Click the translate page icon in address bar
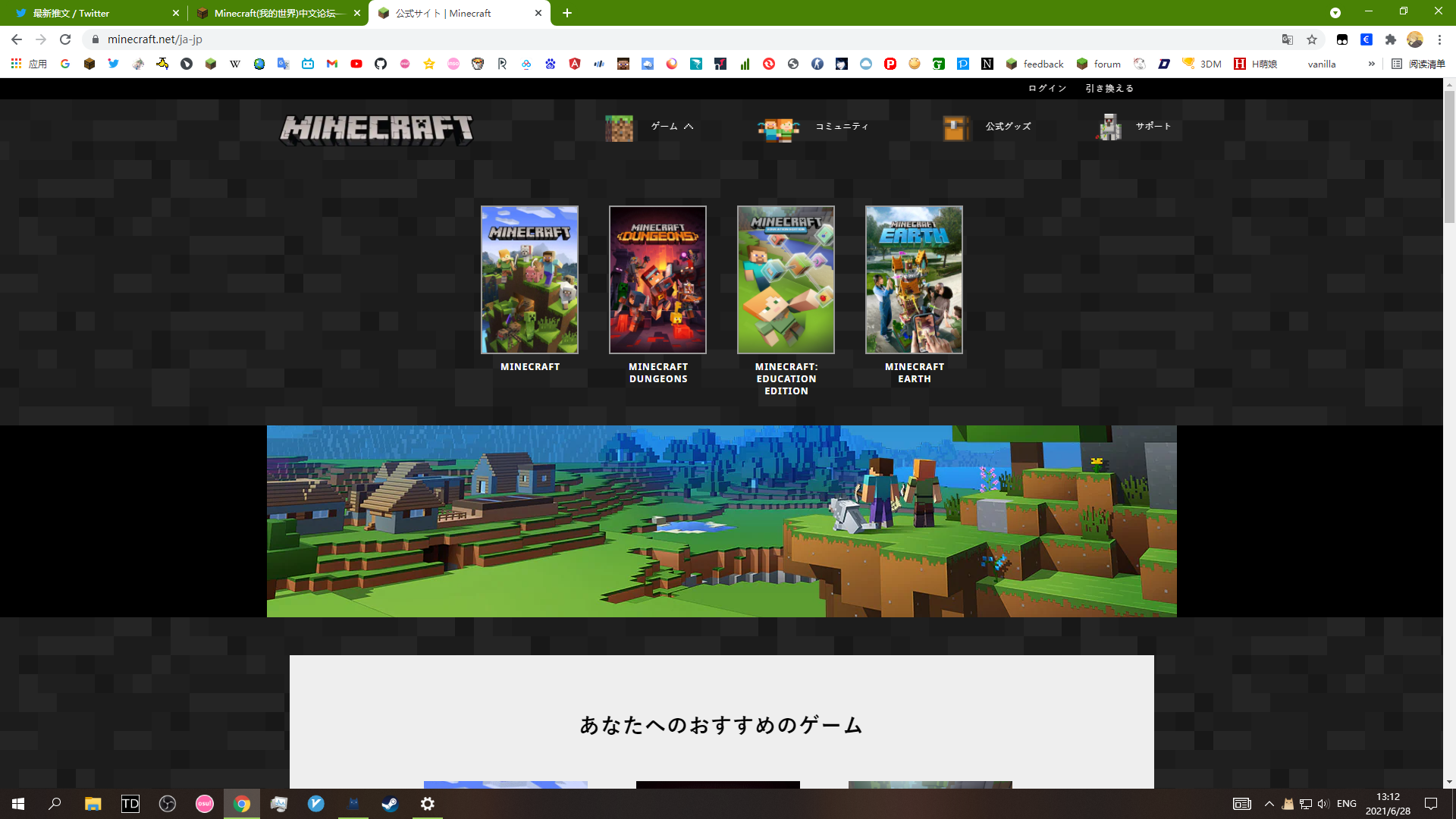Screen dimensions: 1456x819 click(1288, 39)
